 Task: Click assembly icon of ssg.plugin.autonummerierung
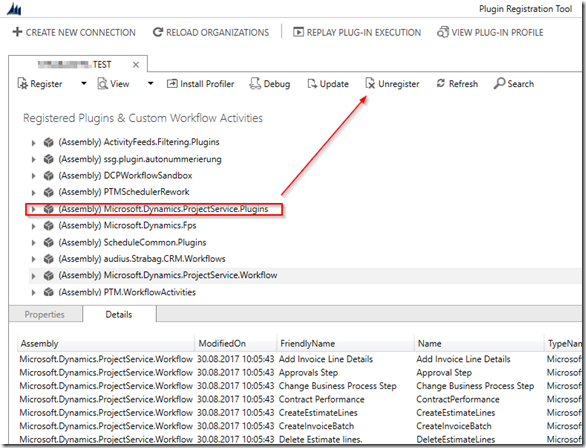(x=49, y=159)
